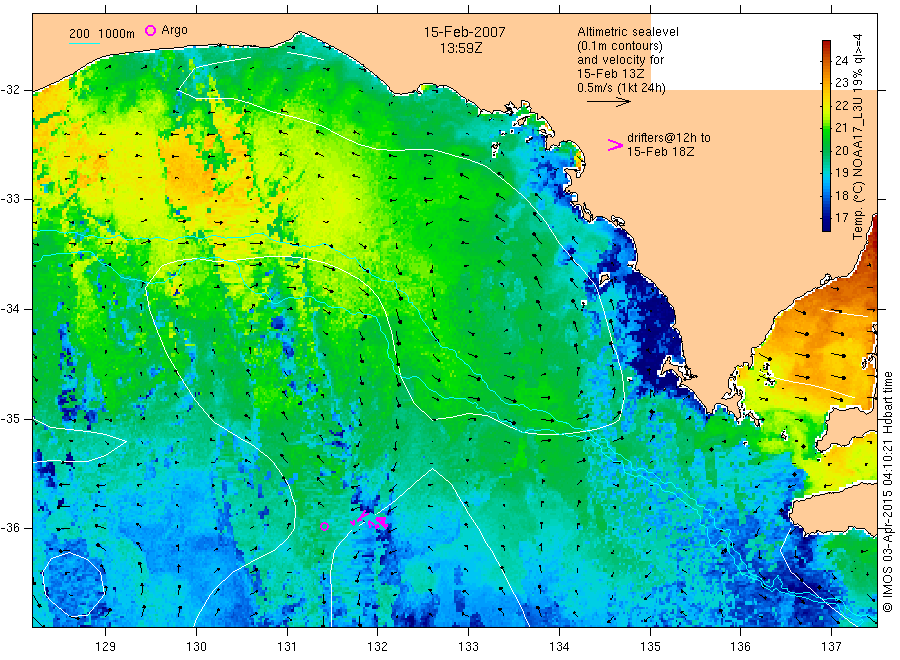
Task: Click the magenta drifter tracks near 132°E
Action: [x=369, y=519]
